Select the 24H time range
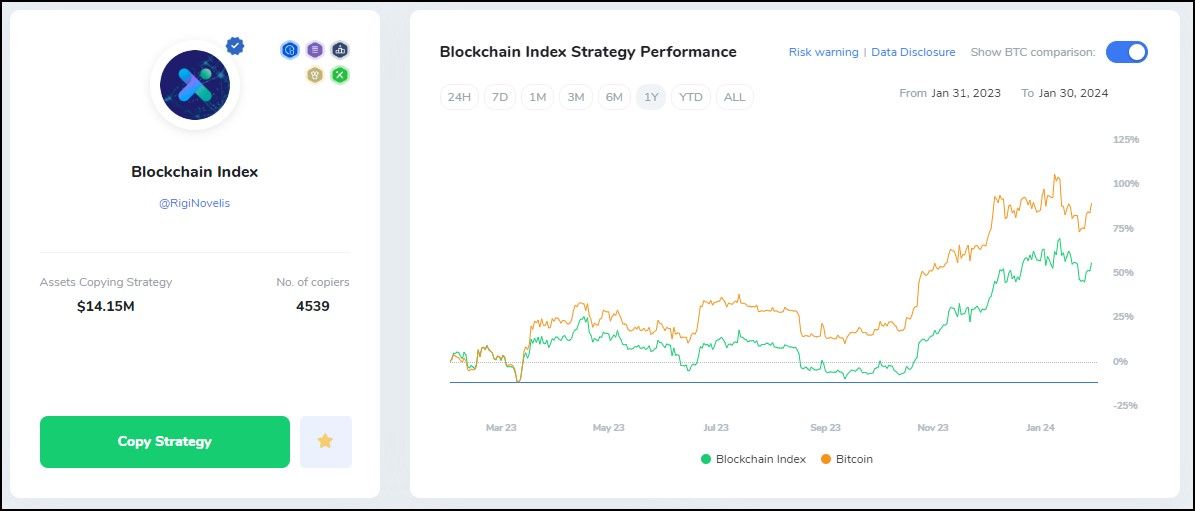Viewport: 1195px width, 511px height. [x=459, y=97]
